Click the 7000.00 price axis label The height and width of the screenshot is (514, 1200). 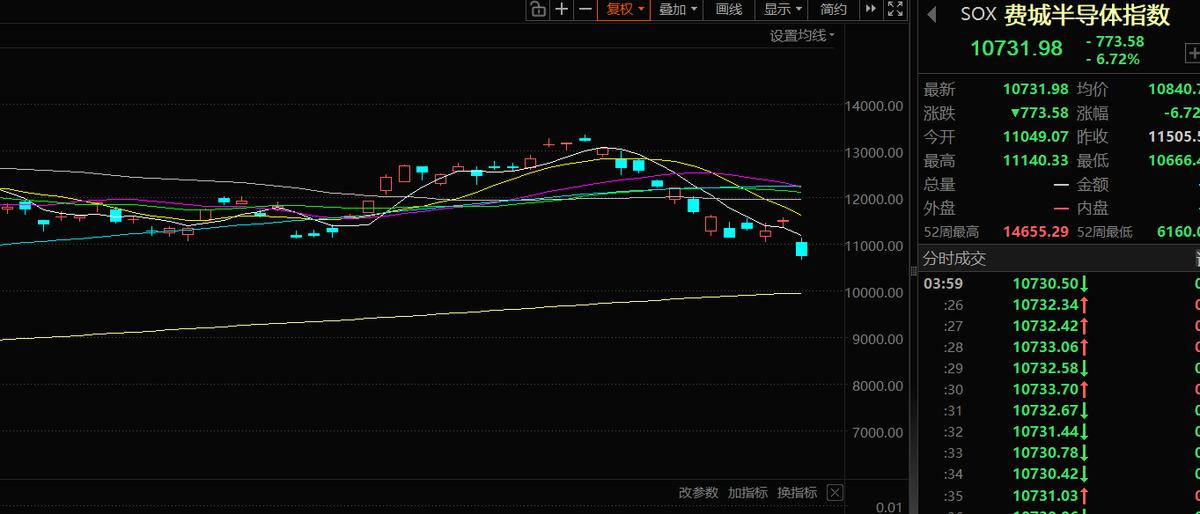(878, 432)
